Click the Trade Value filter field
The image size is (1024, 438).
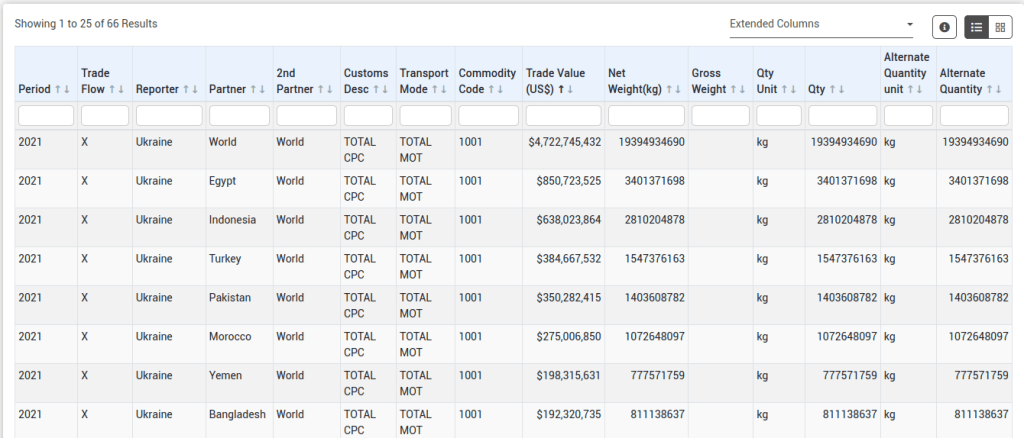563,116
